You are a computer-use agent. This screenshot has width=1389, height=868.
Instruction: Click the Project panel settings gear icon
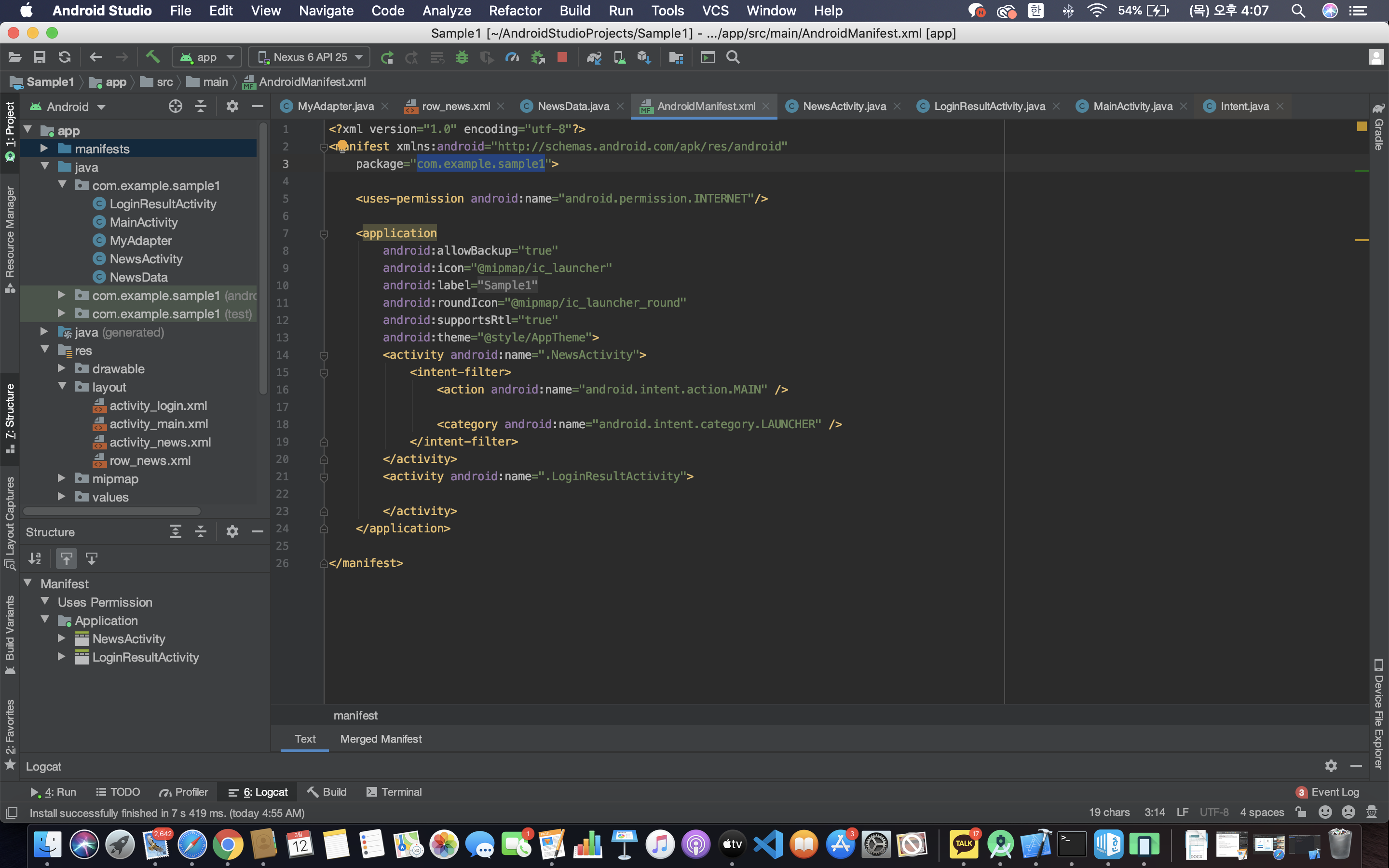(x=232, y=106)
